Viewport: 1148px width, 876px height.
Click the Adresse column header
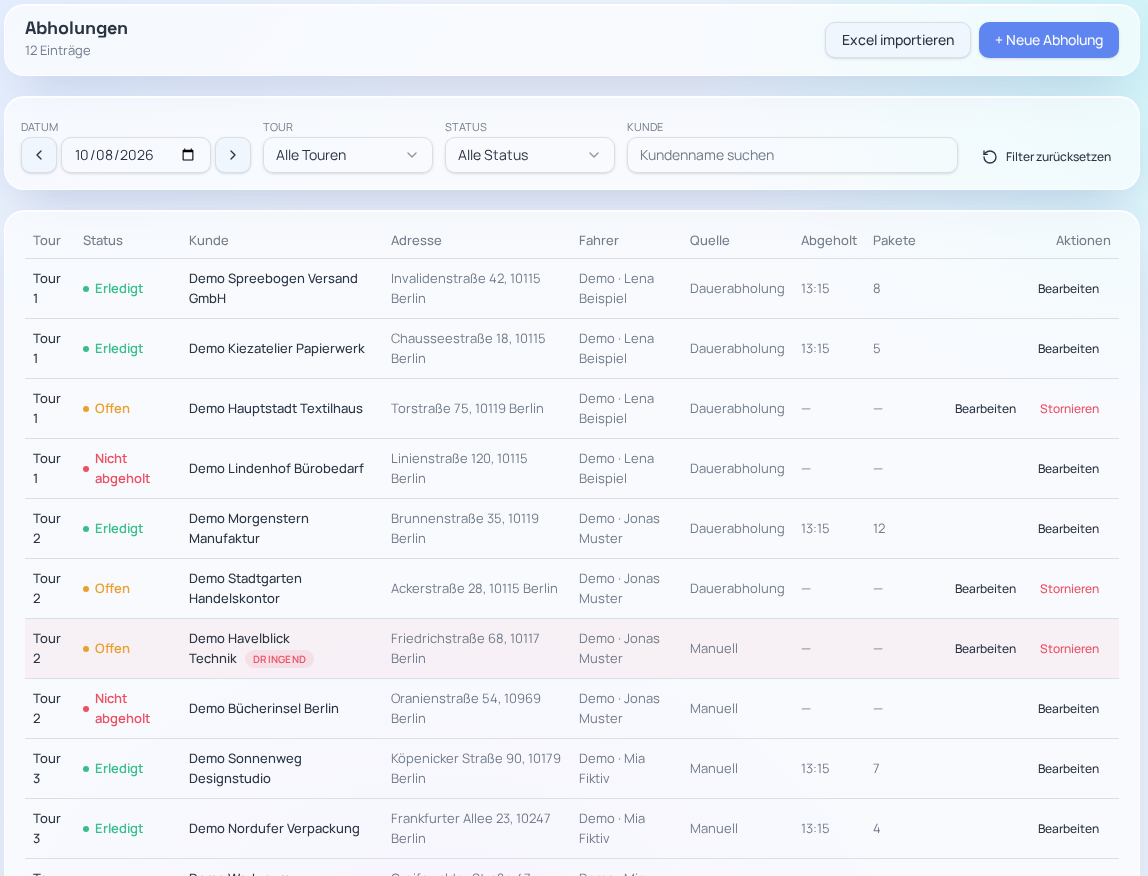pos(416,240)
